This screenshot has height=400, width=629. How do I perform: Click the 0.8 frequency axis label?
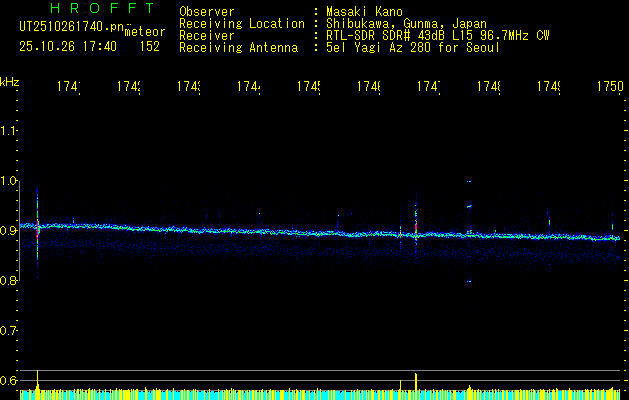8,280
